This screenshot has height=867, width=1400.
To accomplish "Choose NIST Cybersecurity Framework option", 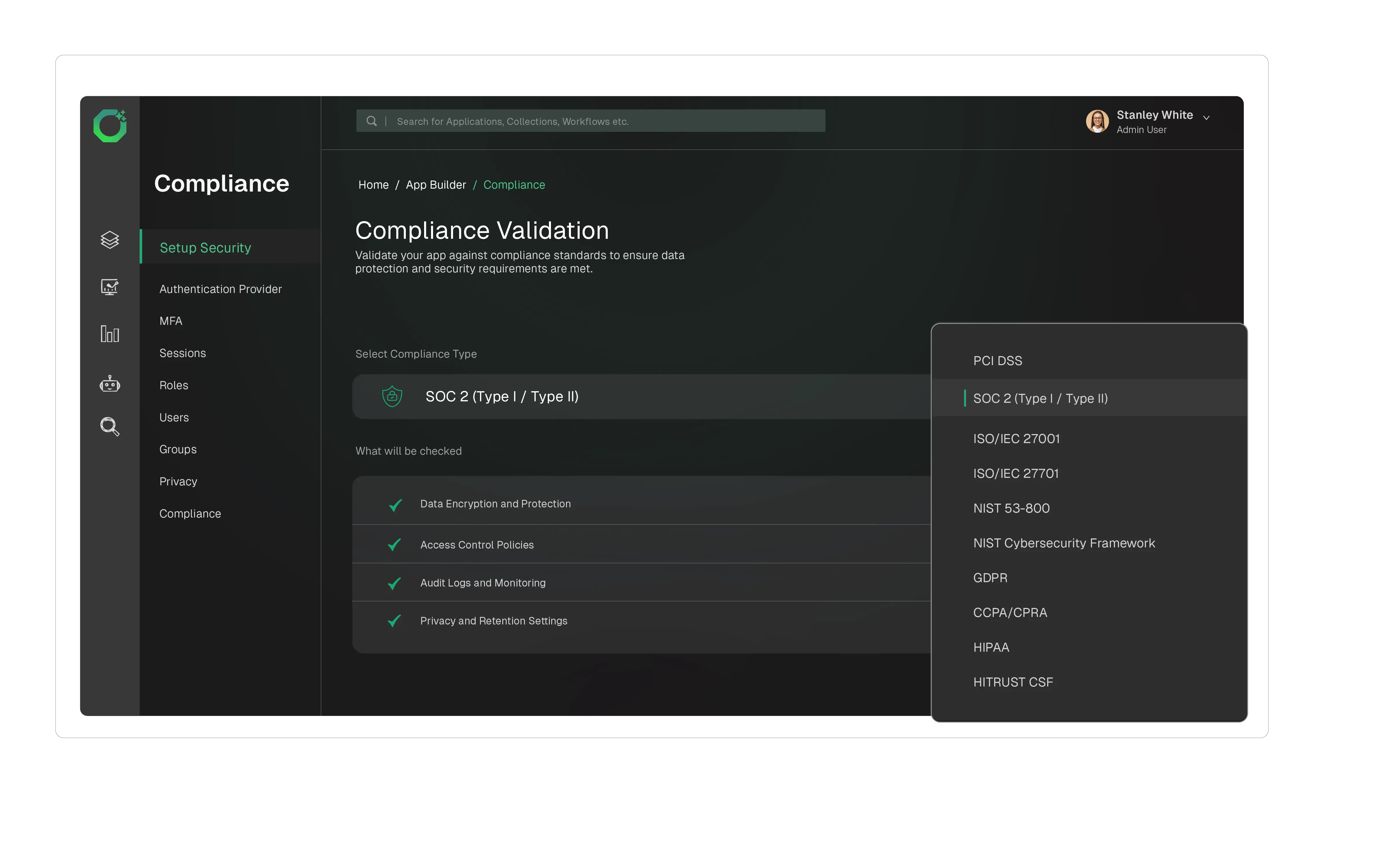I will point(1064,543).
